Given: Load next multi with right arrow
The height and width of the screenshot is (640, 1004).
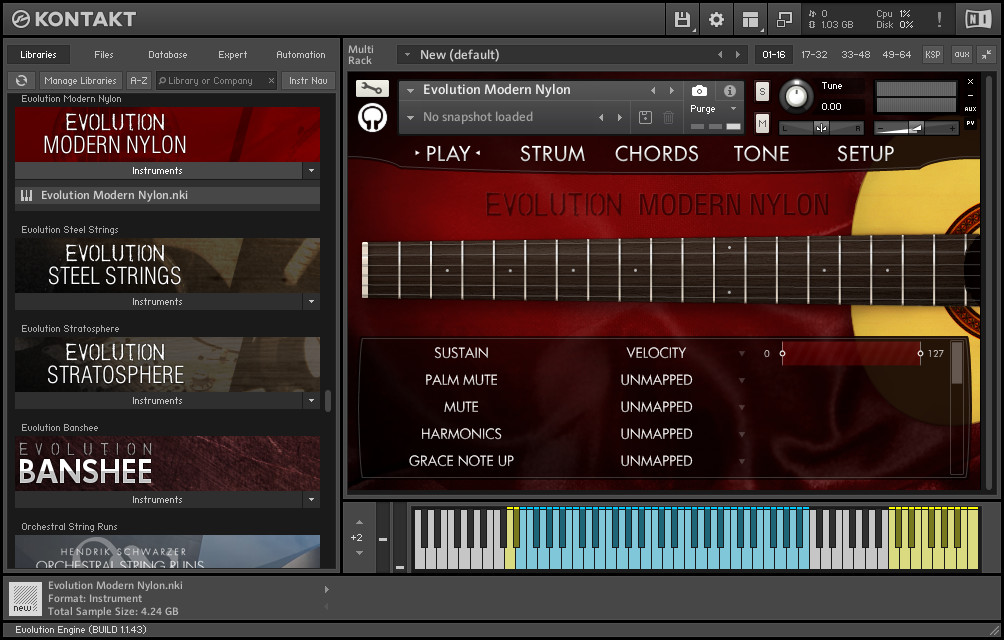Looking at the screenshot, I should click(738, 54).
